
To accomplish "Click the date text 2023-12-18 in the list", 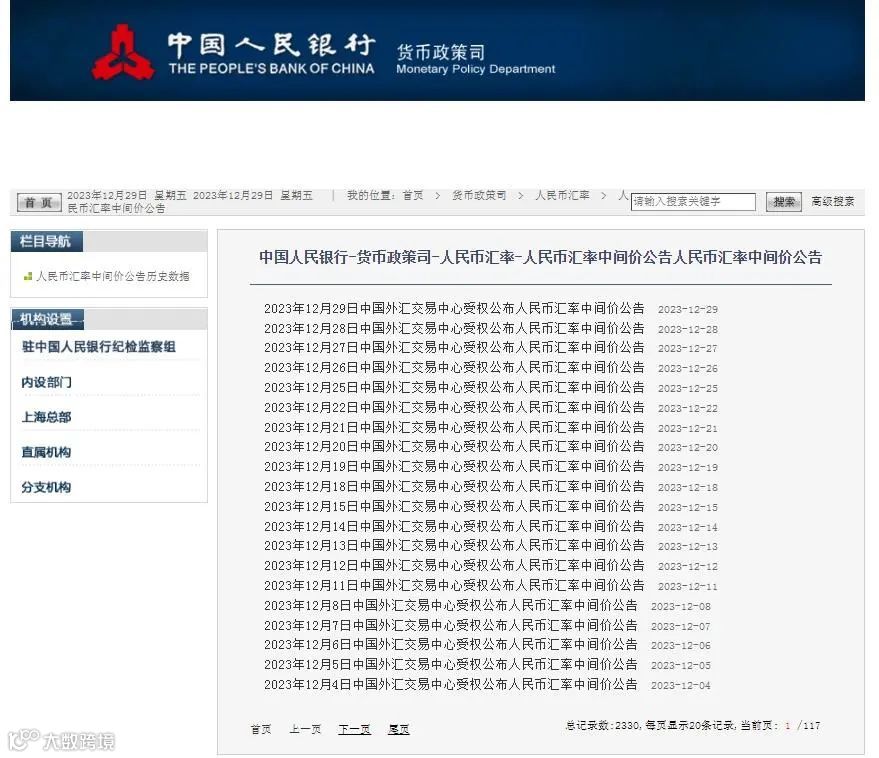I will pos(688,488).
